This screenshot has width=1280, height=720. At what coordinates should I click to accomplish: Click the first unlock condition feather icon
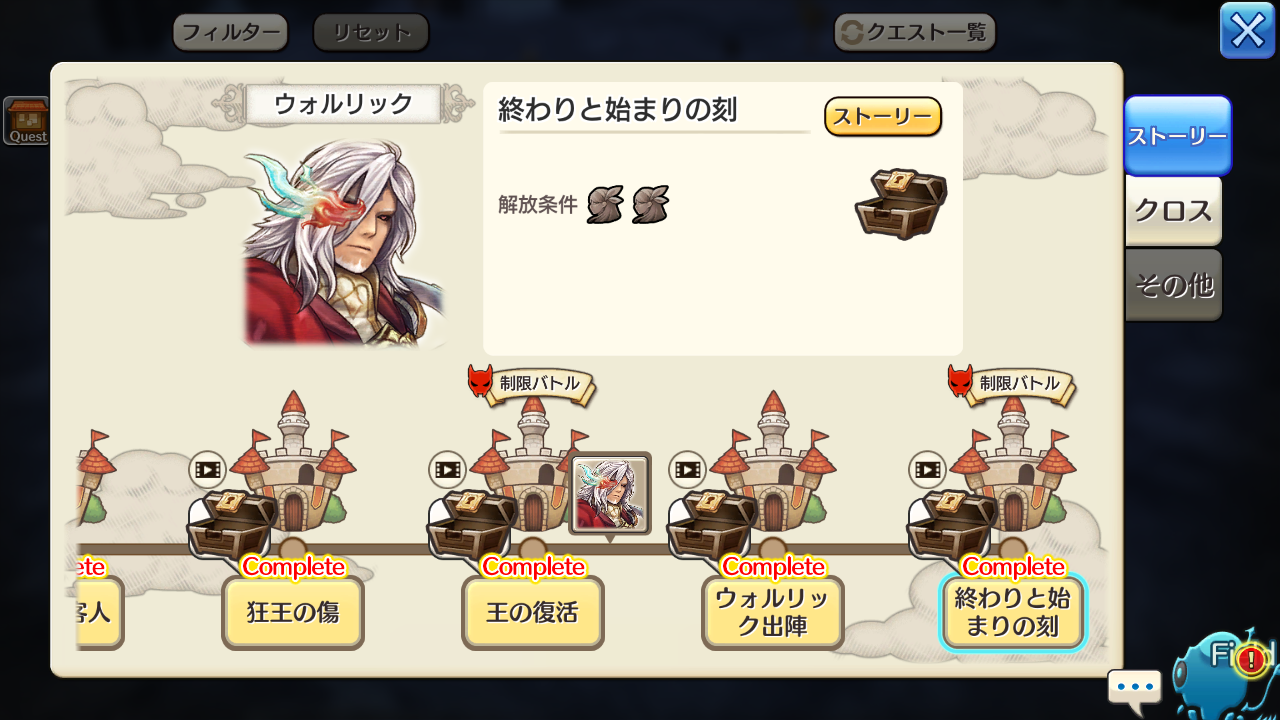[605, 204]
